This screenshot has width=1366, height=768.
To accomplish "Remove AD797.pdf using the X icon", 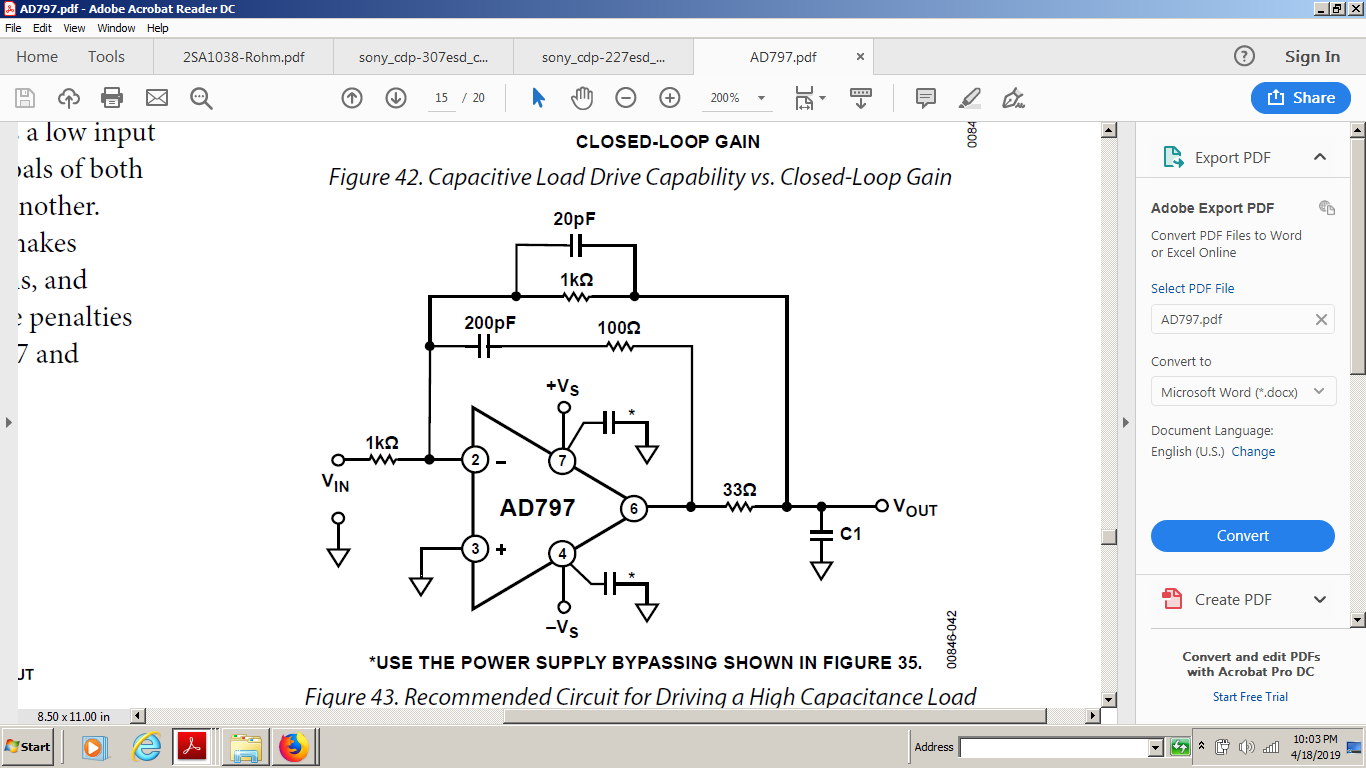I will [1321, 320].
